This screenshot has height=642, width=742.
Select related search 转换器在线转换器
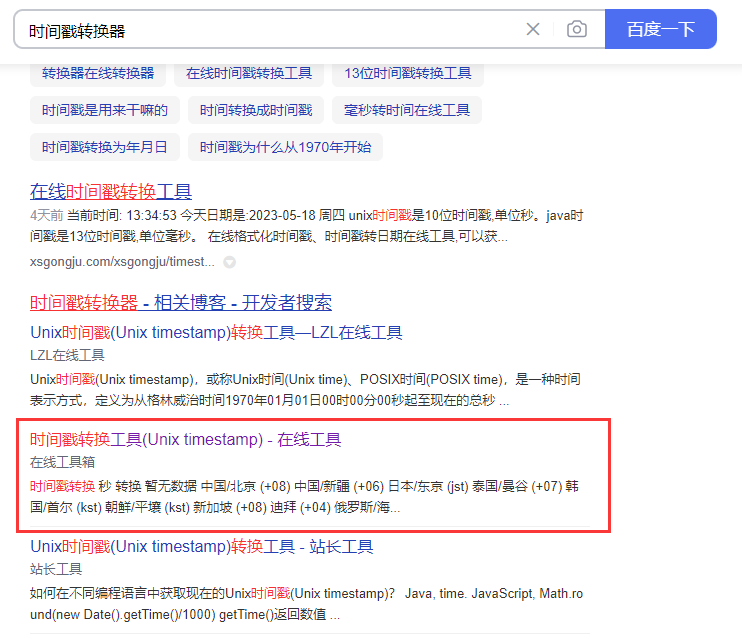tap(98, 73)
